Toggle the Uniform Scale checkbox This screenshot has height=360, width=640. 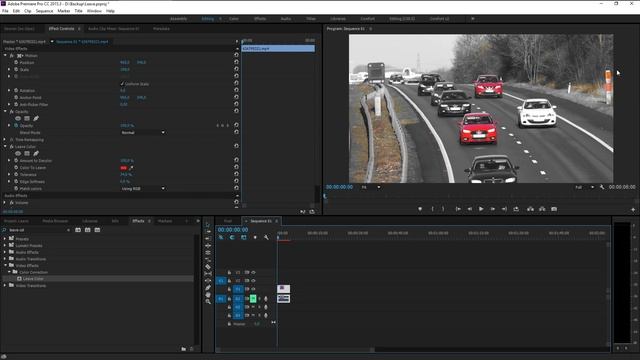[122, 84]
